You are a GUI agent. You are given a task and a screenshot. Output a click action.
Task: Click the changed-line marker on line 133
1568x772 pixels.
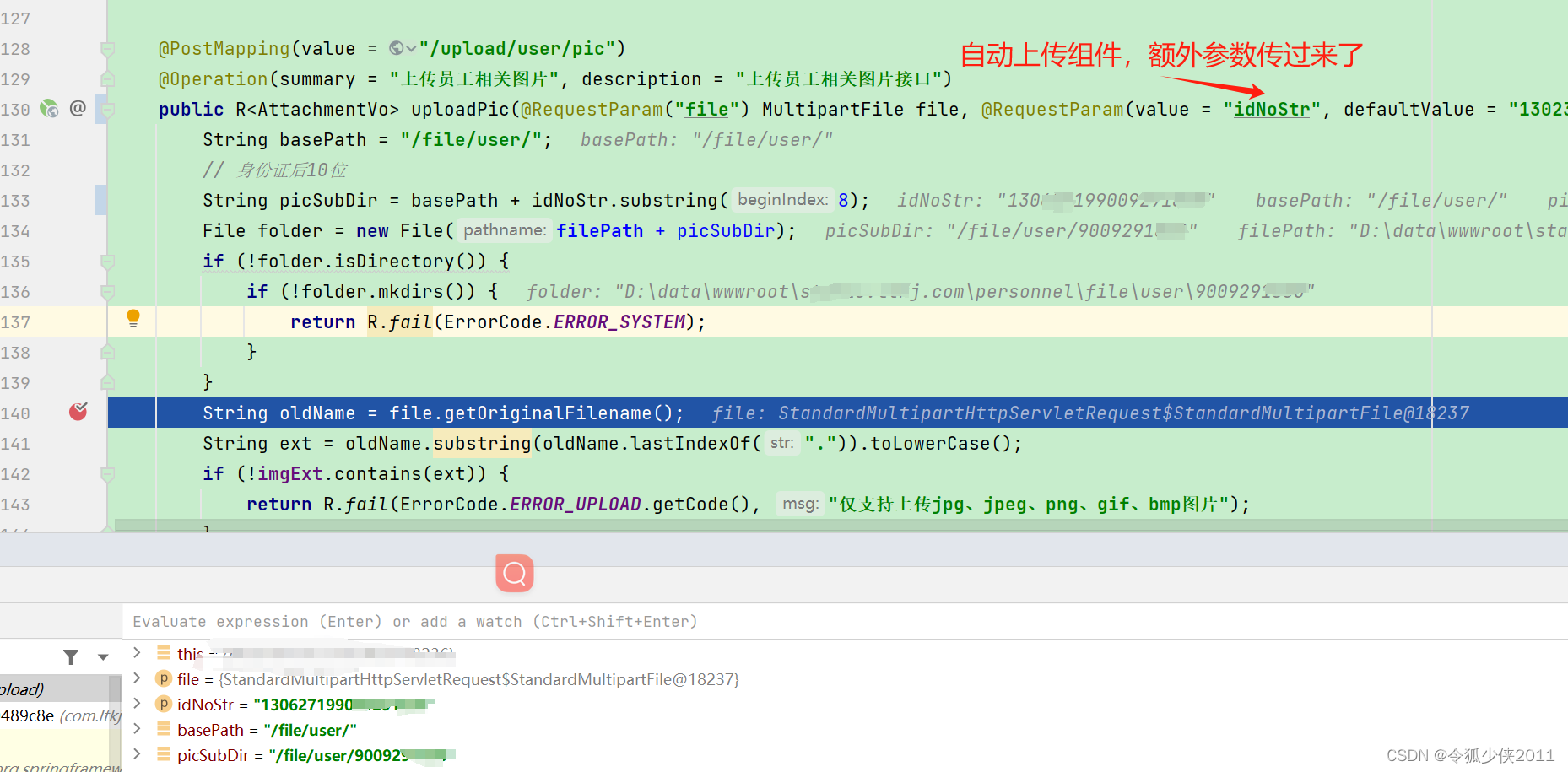point(101,200)
